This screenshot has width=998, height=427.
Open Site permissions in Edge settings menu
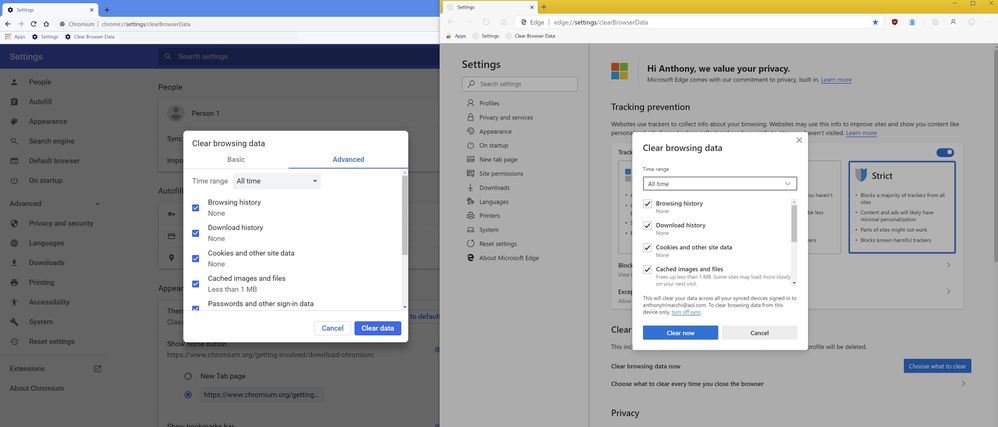click(501, 174)
